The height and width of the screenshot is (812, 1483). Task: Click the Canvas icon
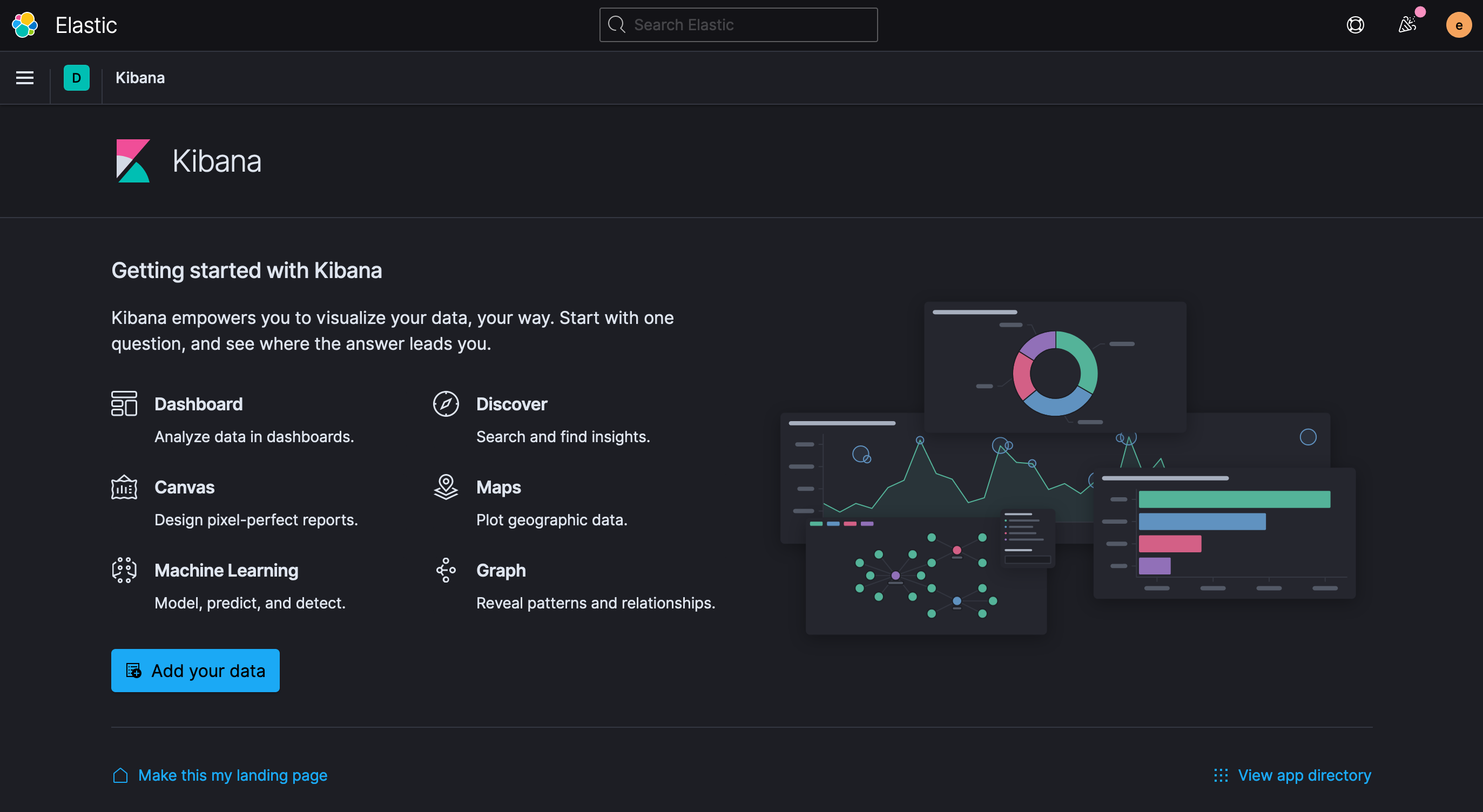pos(124,488)
